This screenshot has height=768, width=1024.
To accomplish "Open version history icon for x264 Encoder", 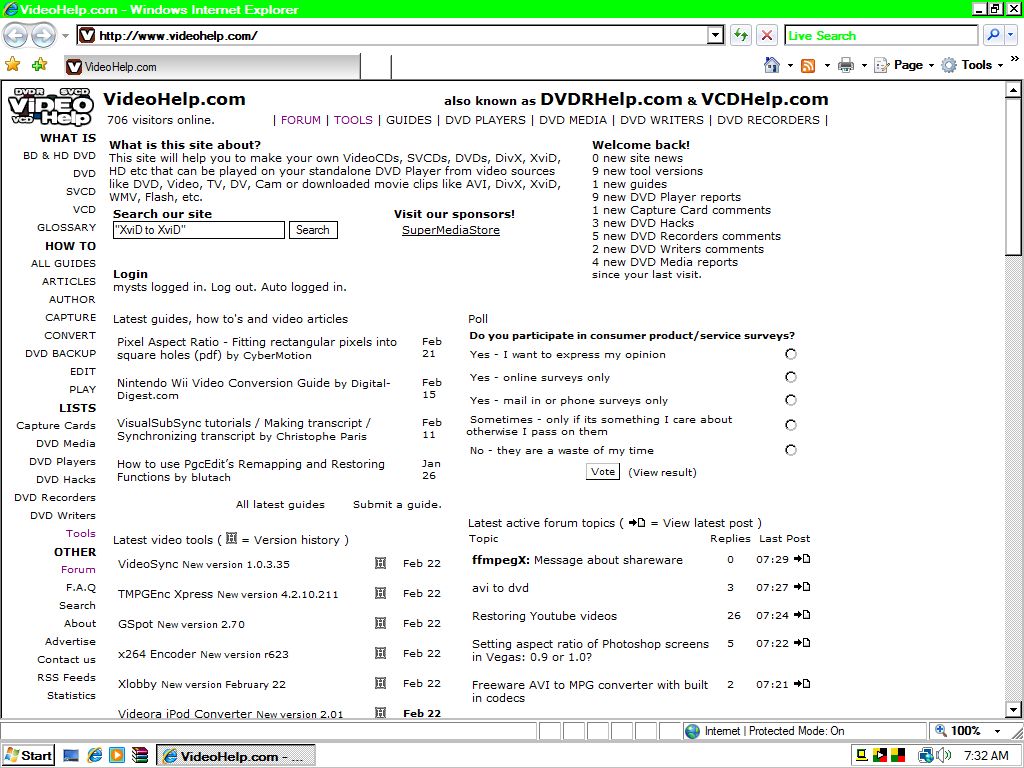I will (x=380, y=653).
